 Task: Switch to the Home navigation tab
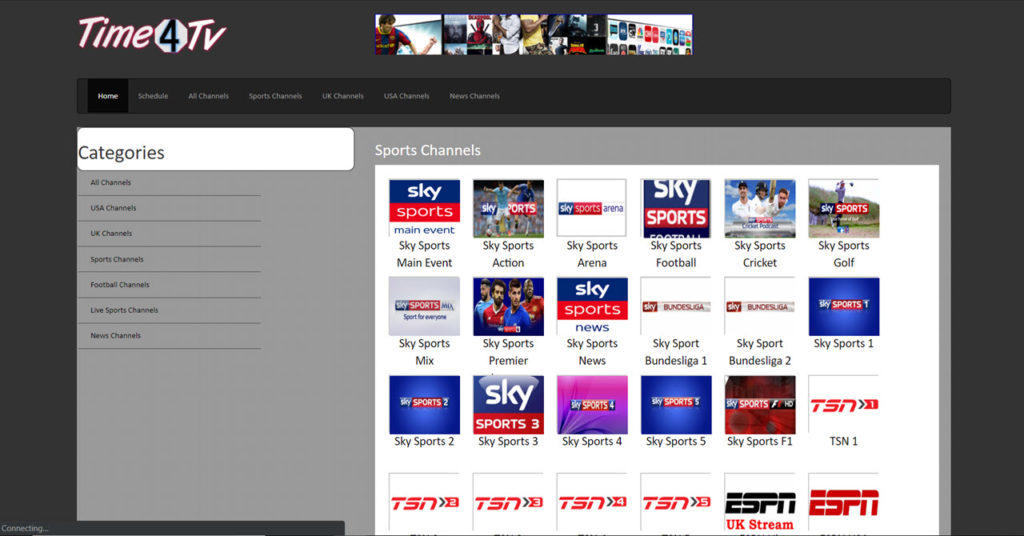pyautogui.click(x=108, y=96)
